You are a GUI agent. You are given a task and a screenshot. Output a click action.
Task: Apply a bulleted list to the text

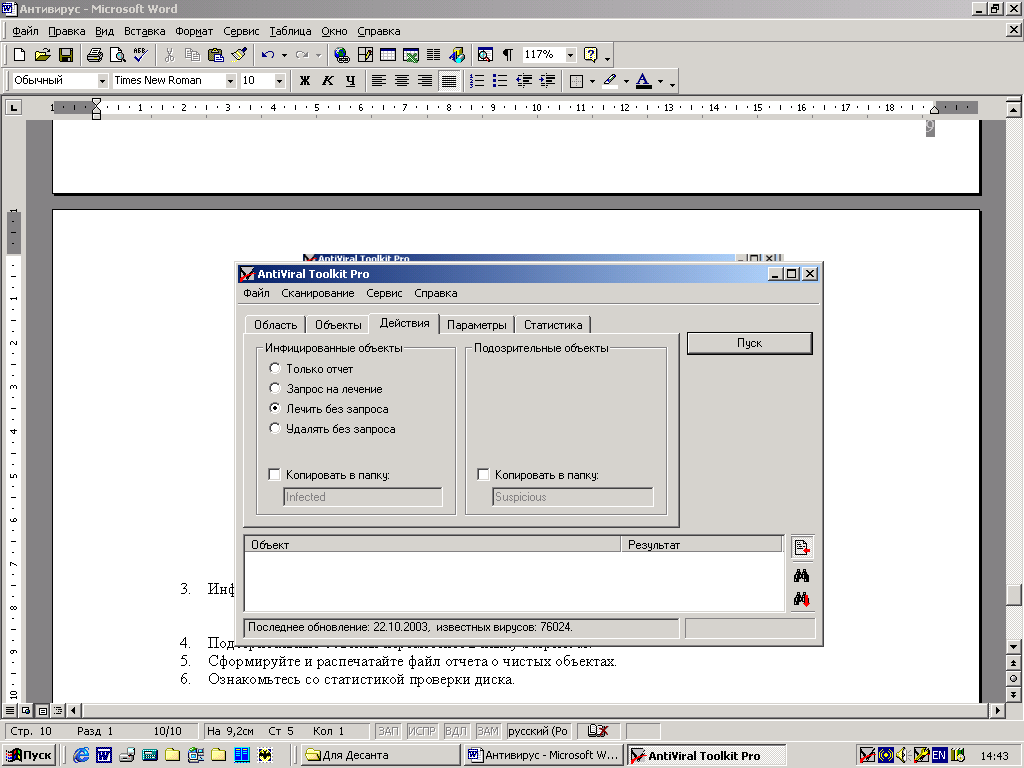[x=500, y=81]
